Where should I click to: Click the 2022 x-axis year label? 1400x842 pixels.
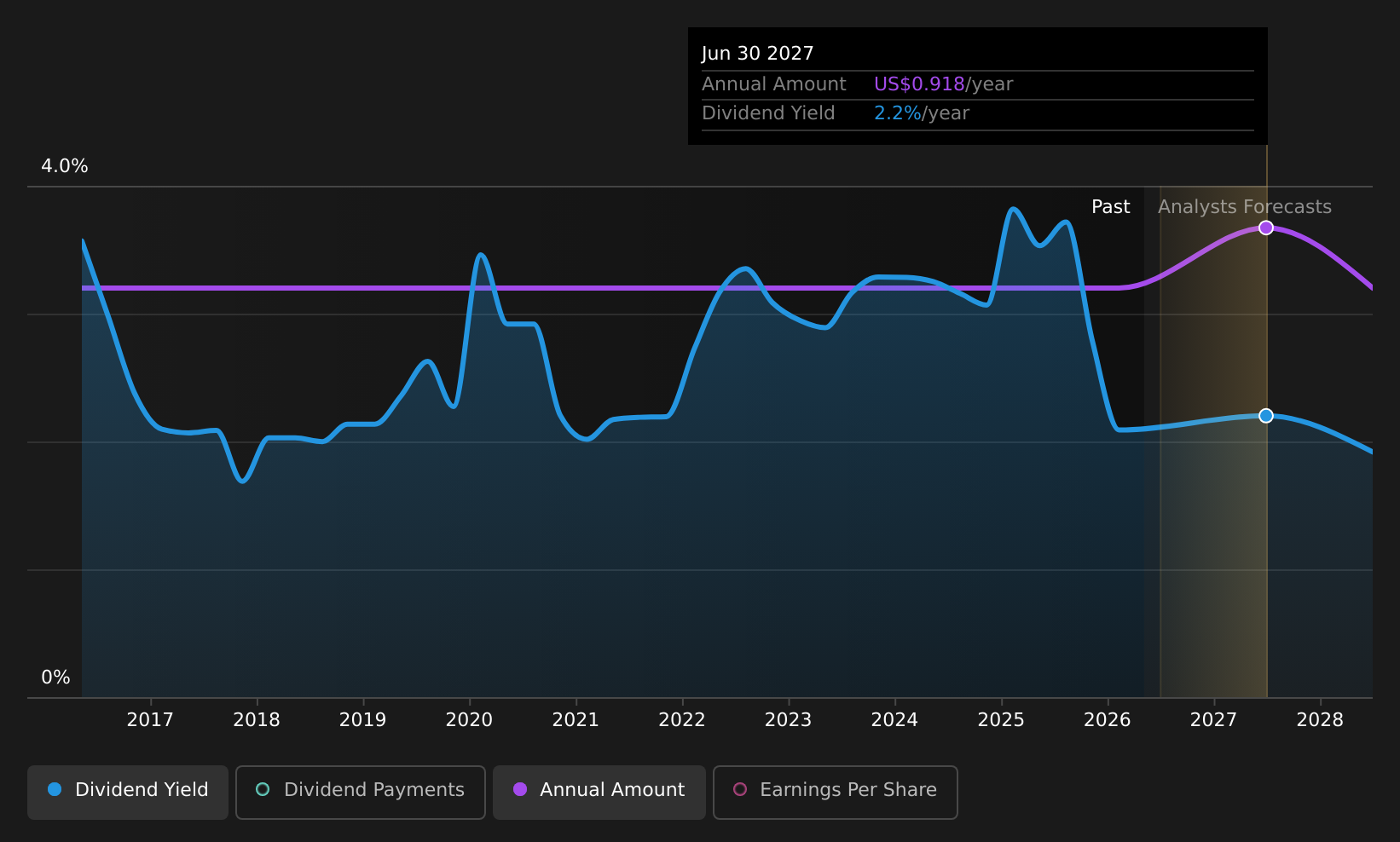tap(682, 720)
